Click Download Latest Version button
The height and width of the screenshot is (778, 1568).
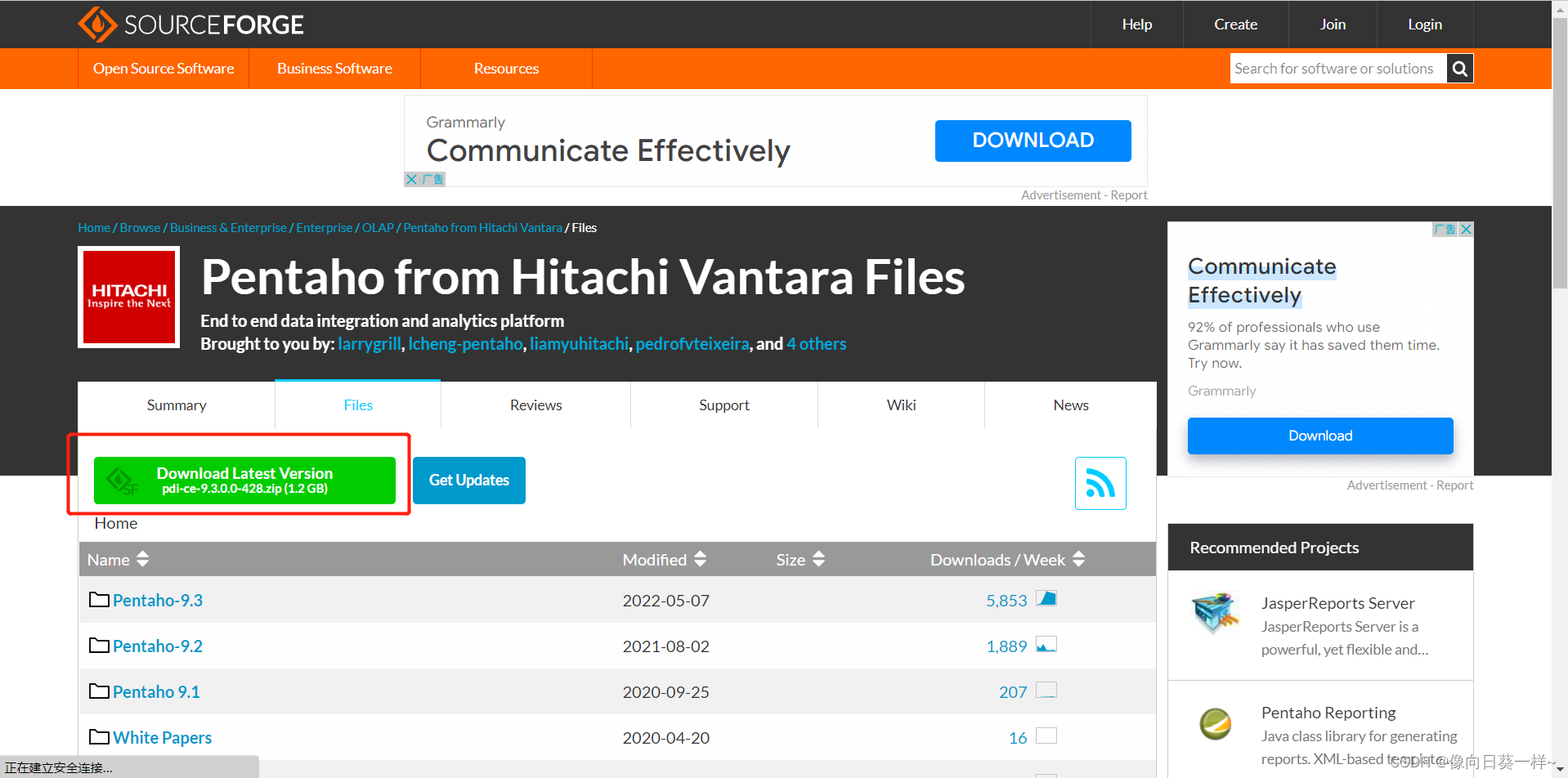tap(244, 481)
